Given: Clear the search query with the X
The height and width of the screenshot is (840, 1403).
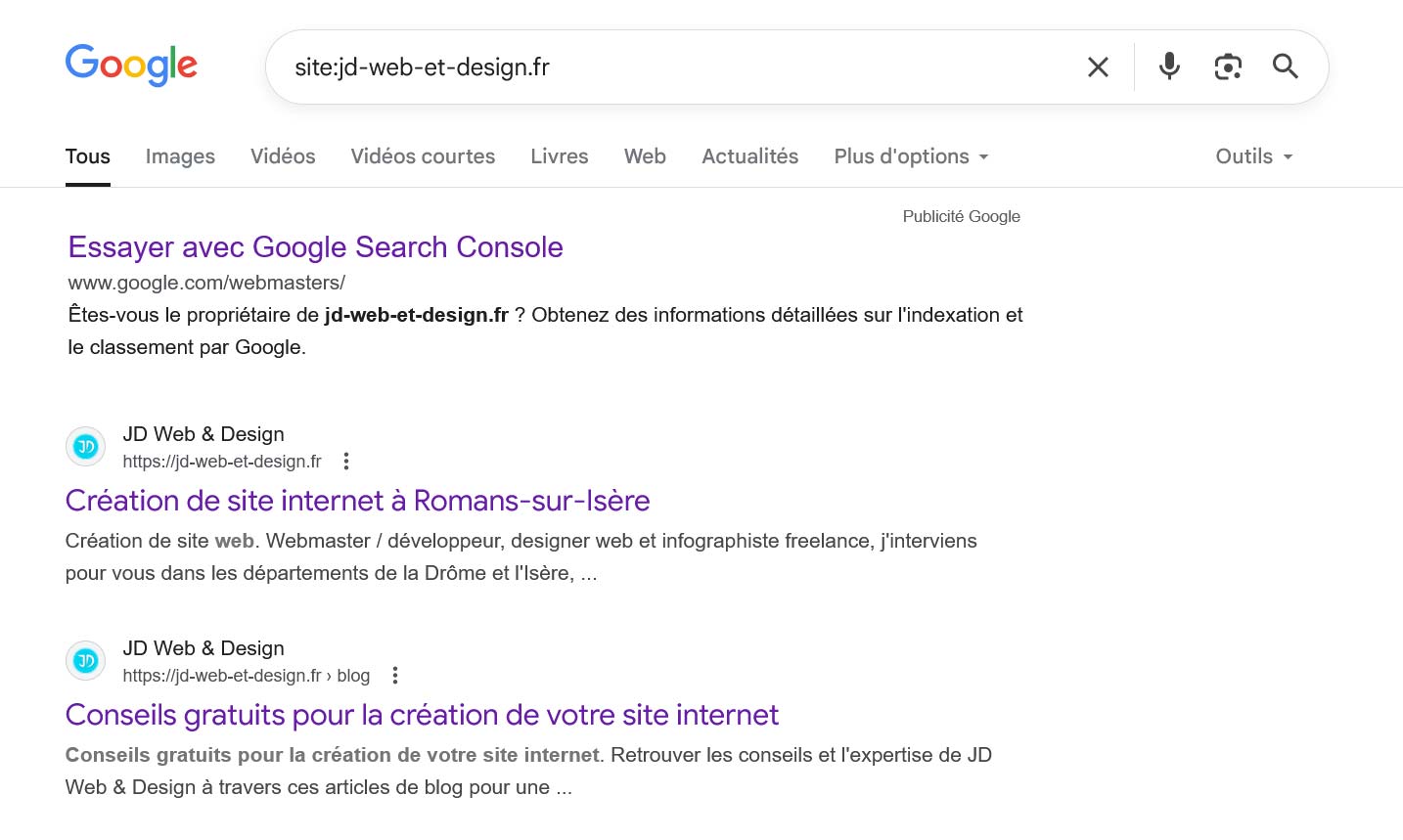Looking at the screenshot, I should click(1098, 66).
